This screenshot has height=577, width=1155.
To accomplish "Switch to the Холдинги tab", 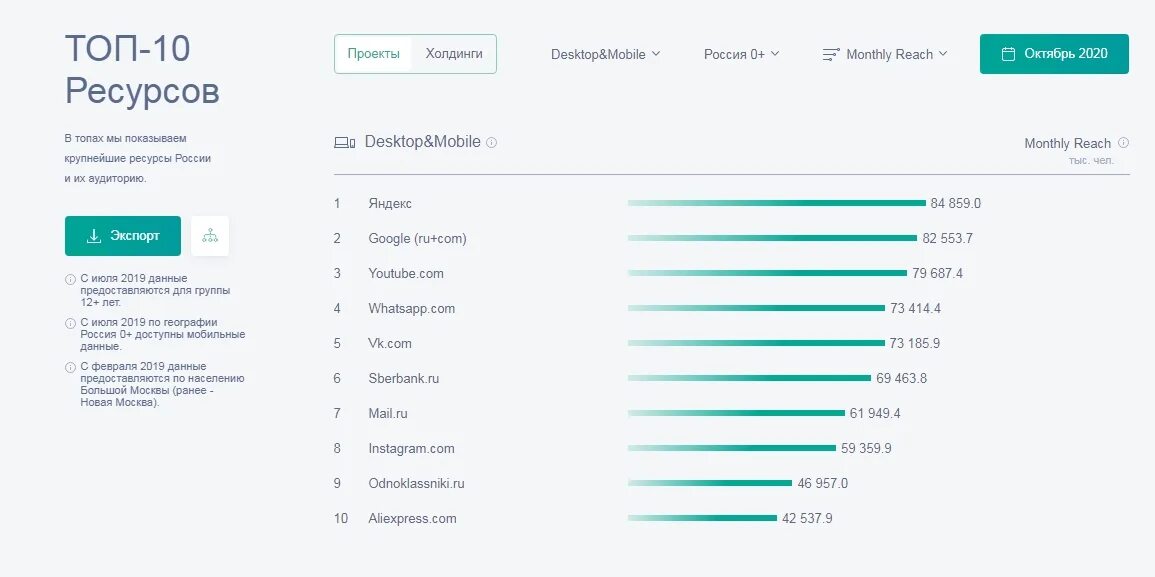I will [x=454, y=54].
